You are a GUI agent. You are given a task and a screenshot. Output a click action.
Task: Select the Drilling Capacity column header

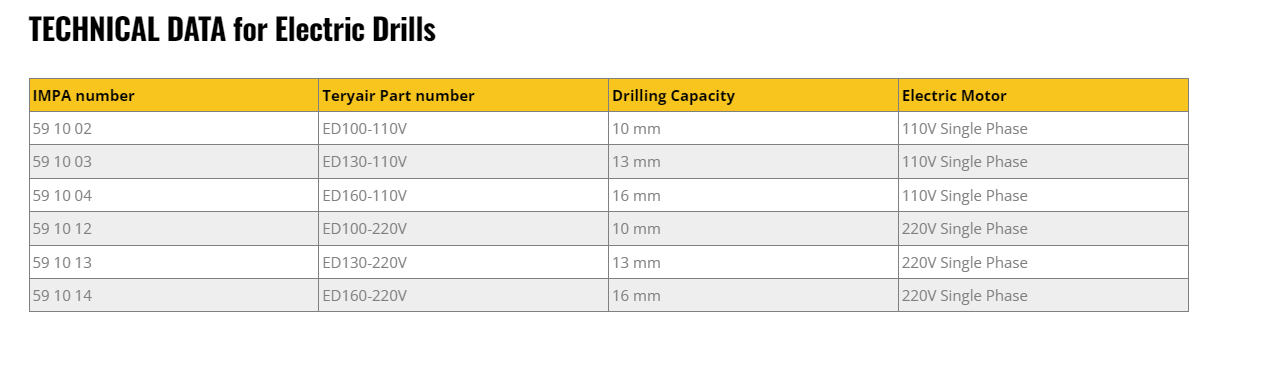click(753, 95)
